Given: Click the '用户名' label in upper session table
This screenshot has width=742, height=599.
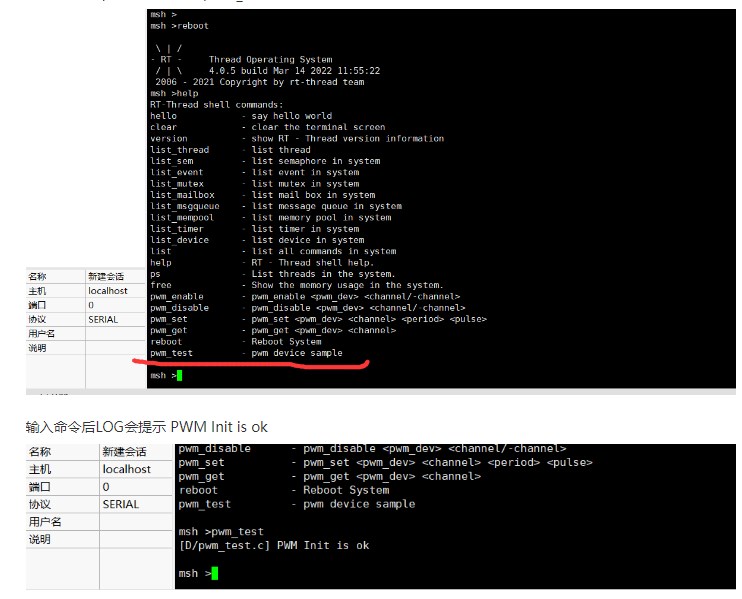Looking at the screenshot, I should click(x=41, y=334).
